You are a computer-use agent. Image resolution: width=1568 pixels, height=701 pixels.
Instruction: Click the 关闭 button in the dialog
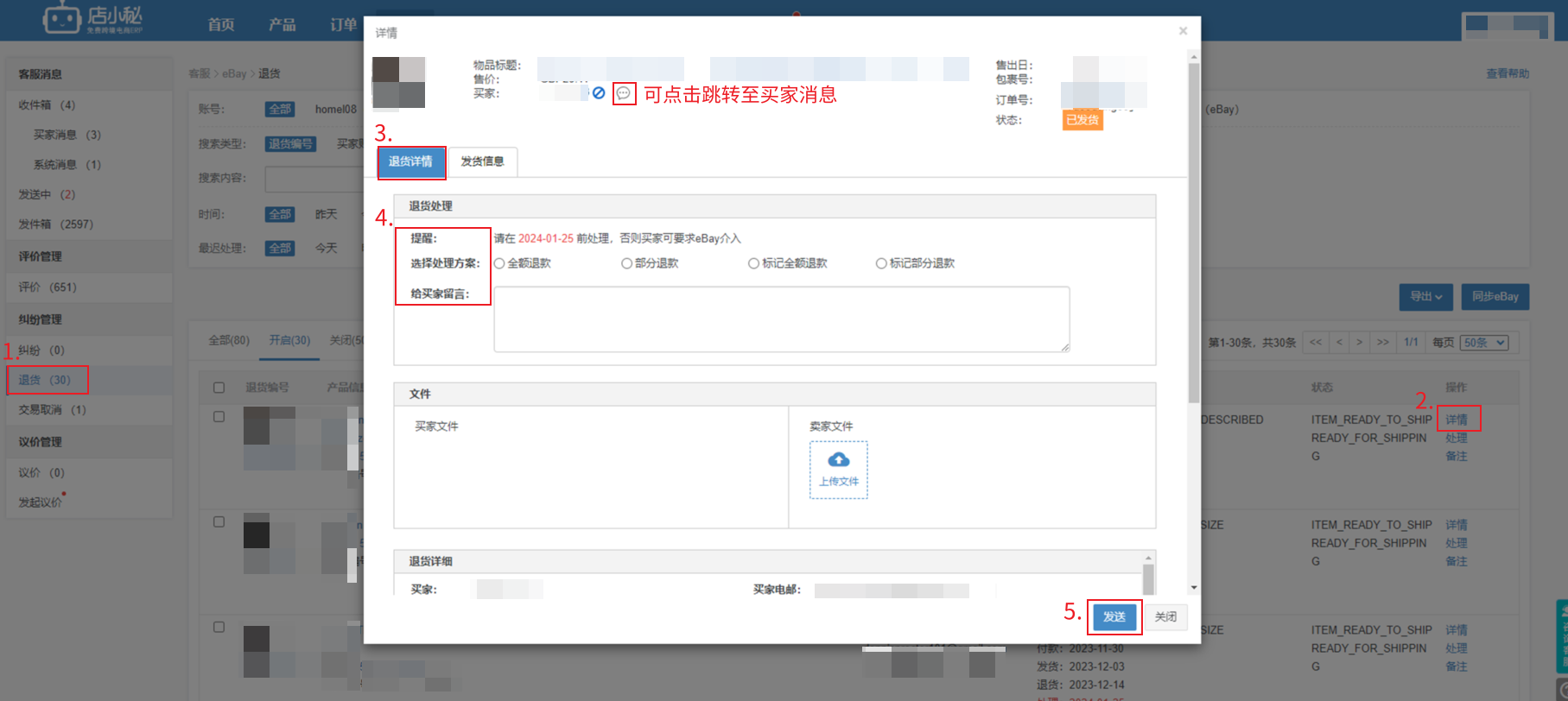coord(1165,616)
